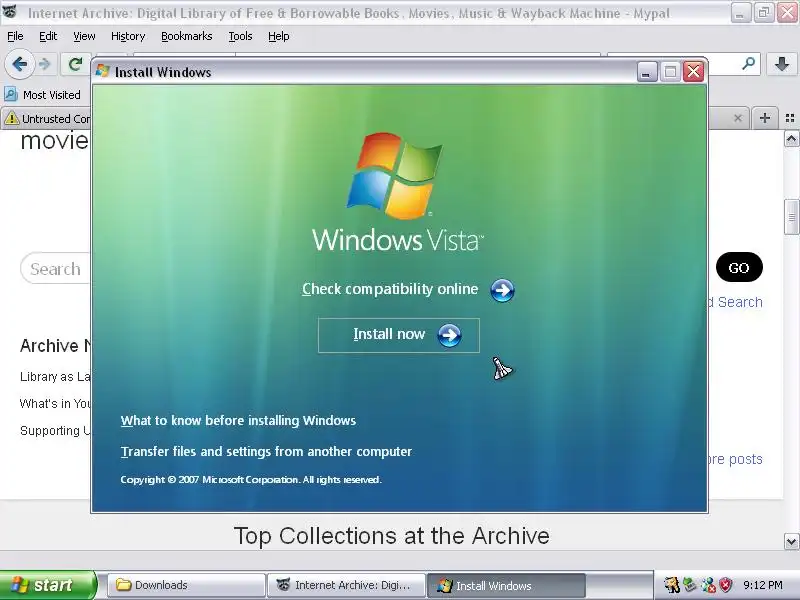Open a new tab with plus button
Image resolution: width=800 pixels, height=600 pixels.
point(764,118)
